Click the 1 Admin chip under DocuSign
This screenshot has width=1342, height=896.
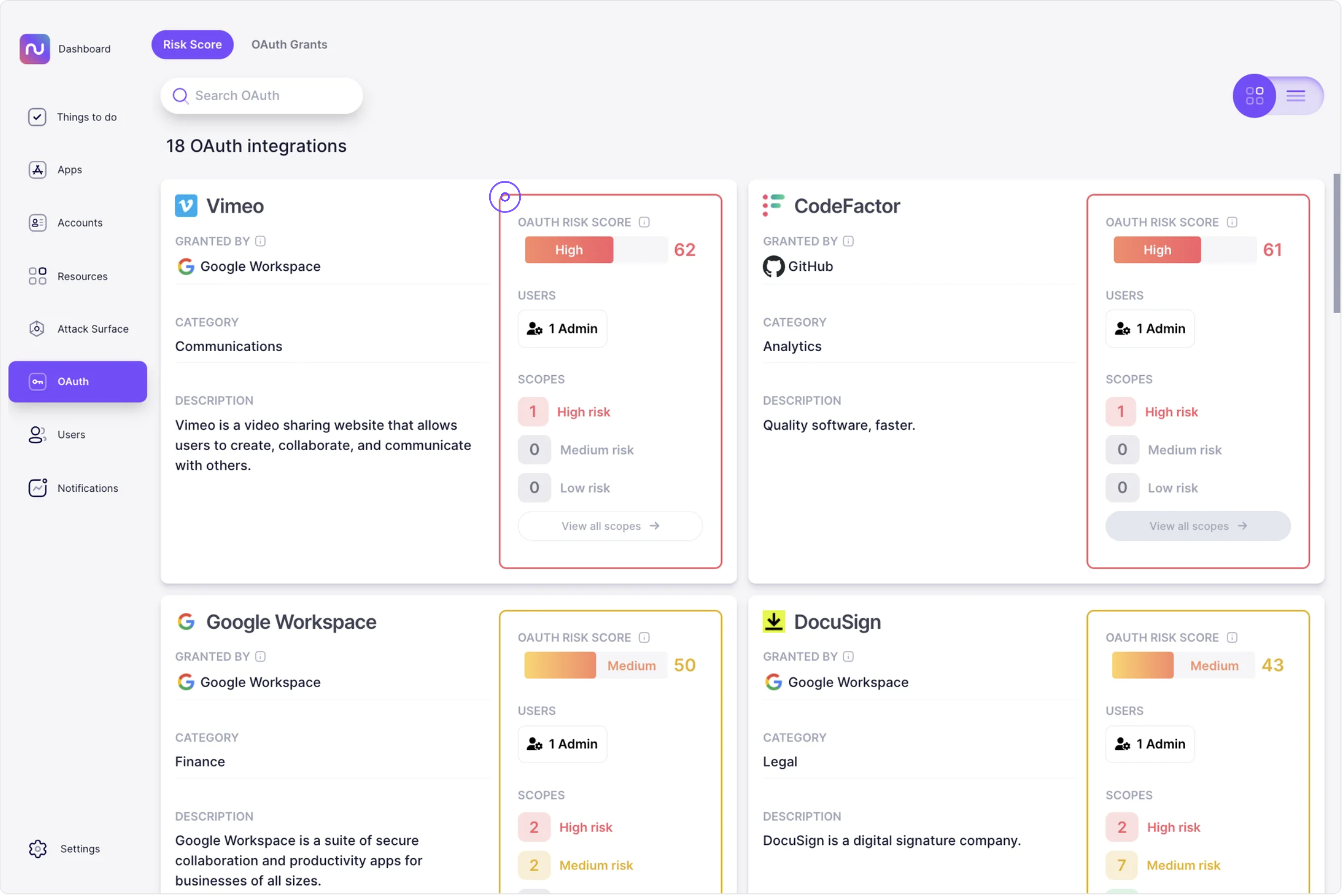1150,745
